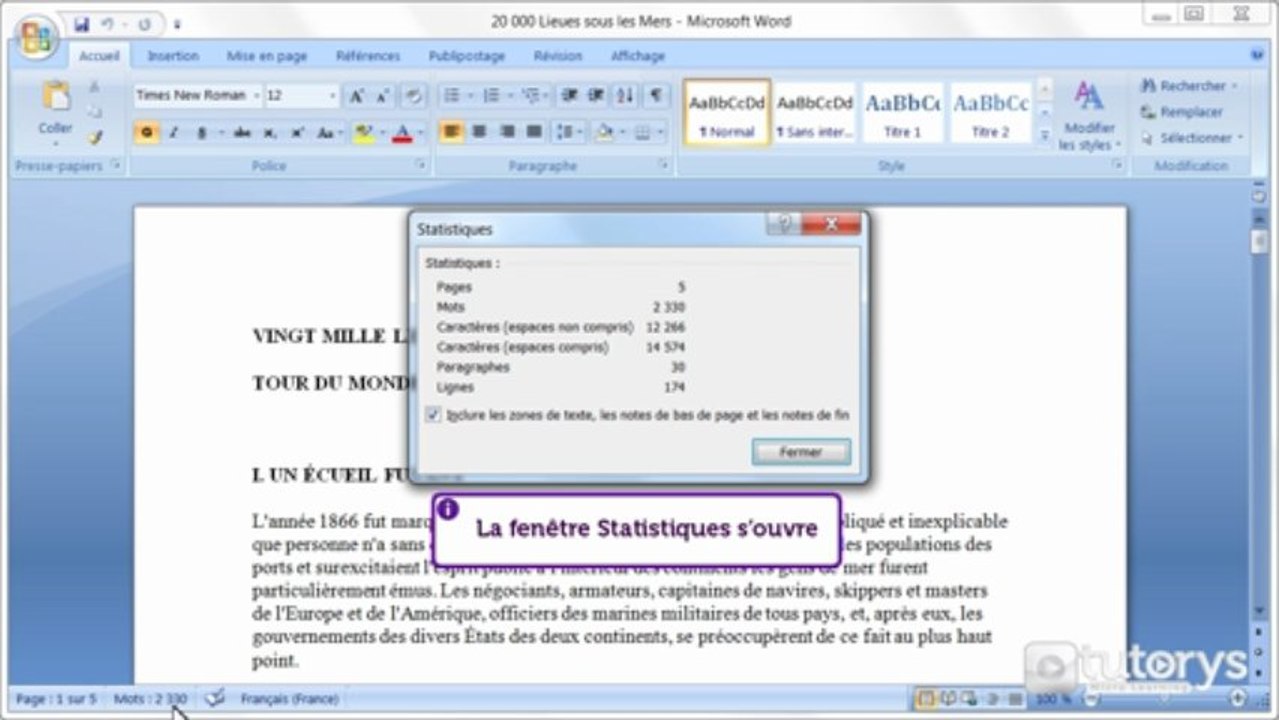Open the Paragraphe dialog launcher
This screenshot has height=720, width=1279.
tap(663, 165)
